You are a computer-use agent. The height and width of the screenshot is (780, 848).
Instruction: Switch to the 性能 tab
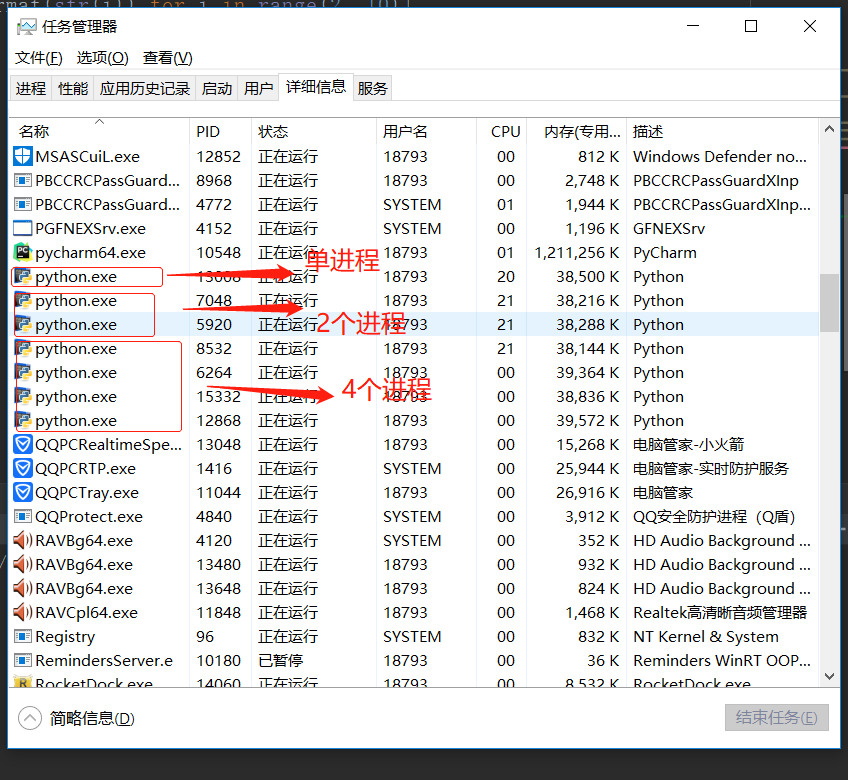point(73,88)
